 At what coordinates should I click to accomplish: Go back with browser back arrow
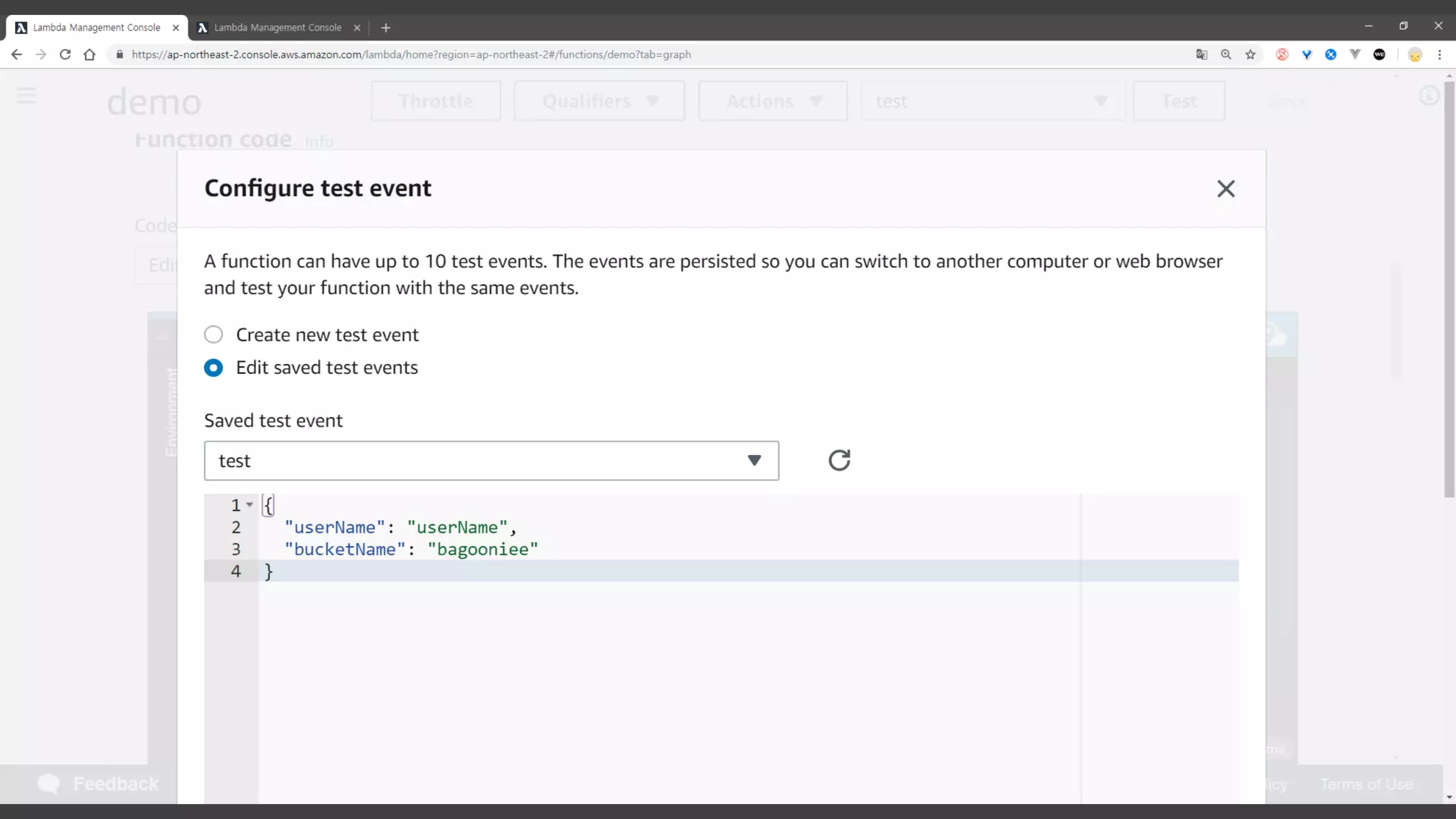pos(16,55)
